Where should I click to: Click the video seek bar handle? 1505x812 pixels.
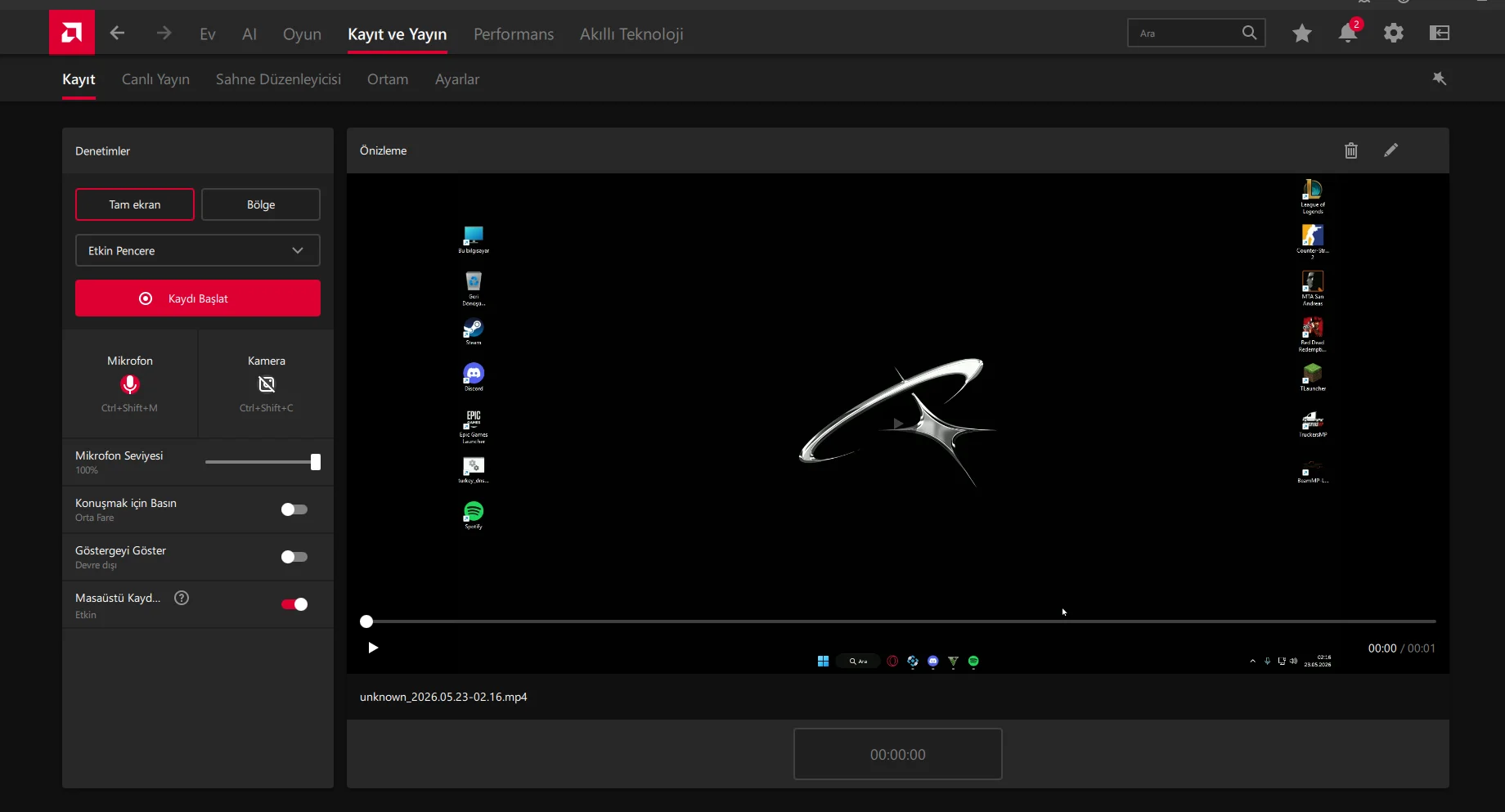click(366, 621)
